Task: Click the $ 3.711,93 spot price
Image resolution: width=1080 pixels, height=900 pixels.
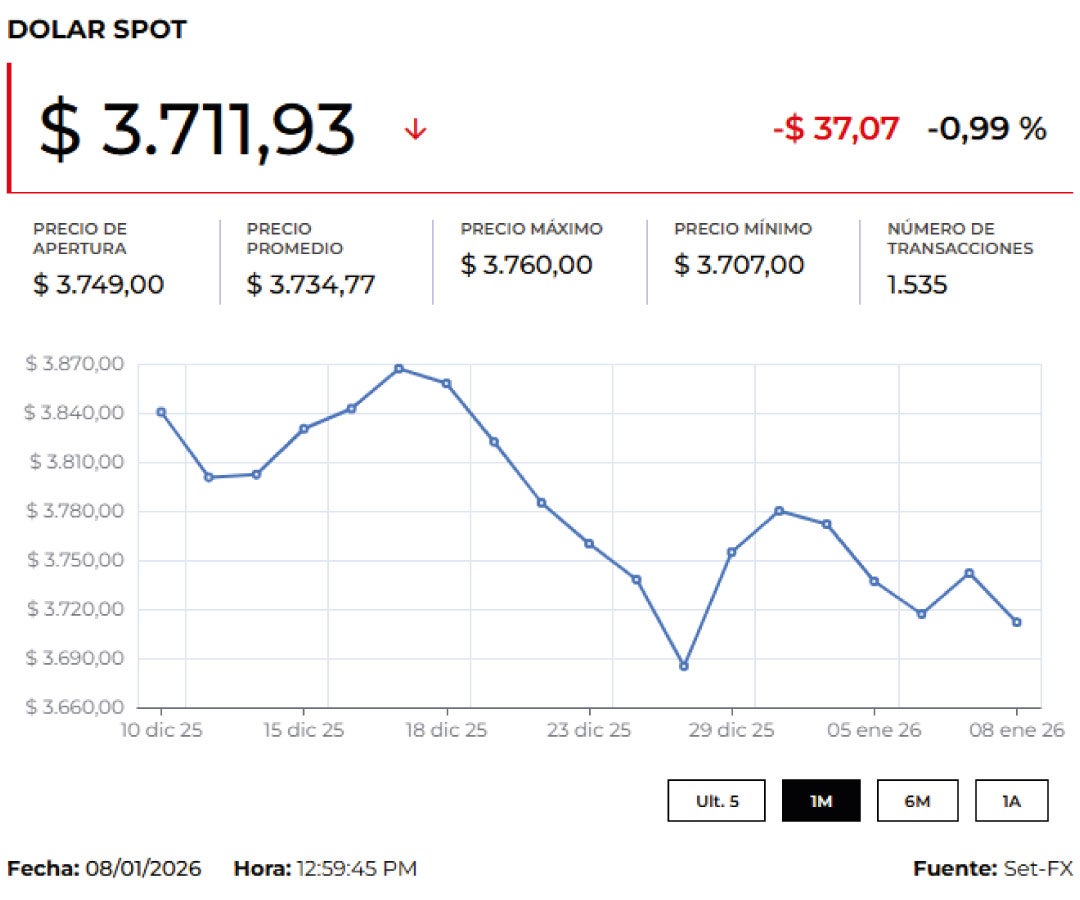Action: [x=197, y=130]
